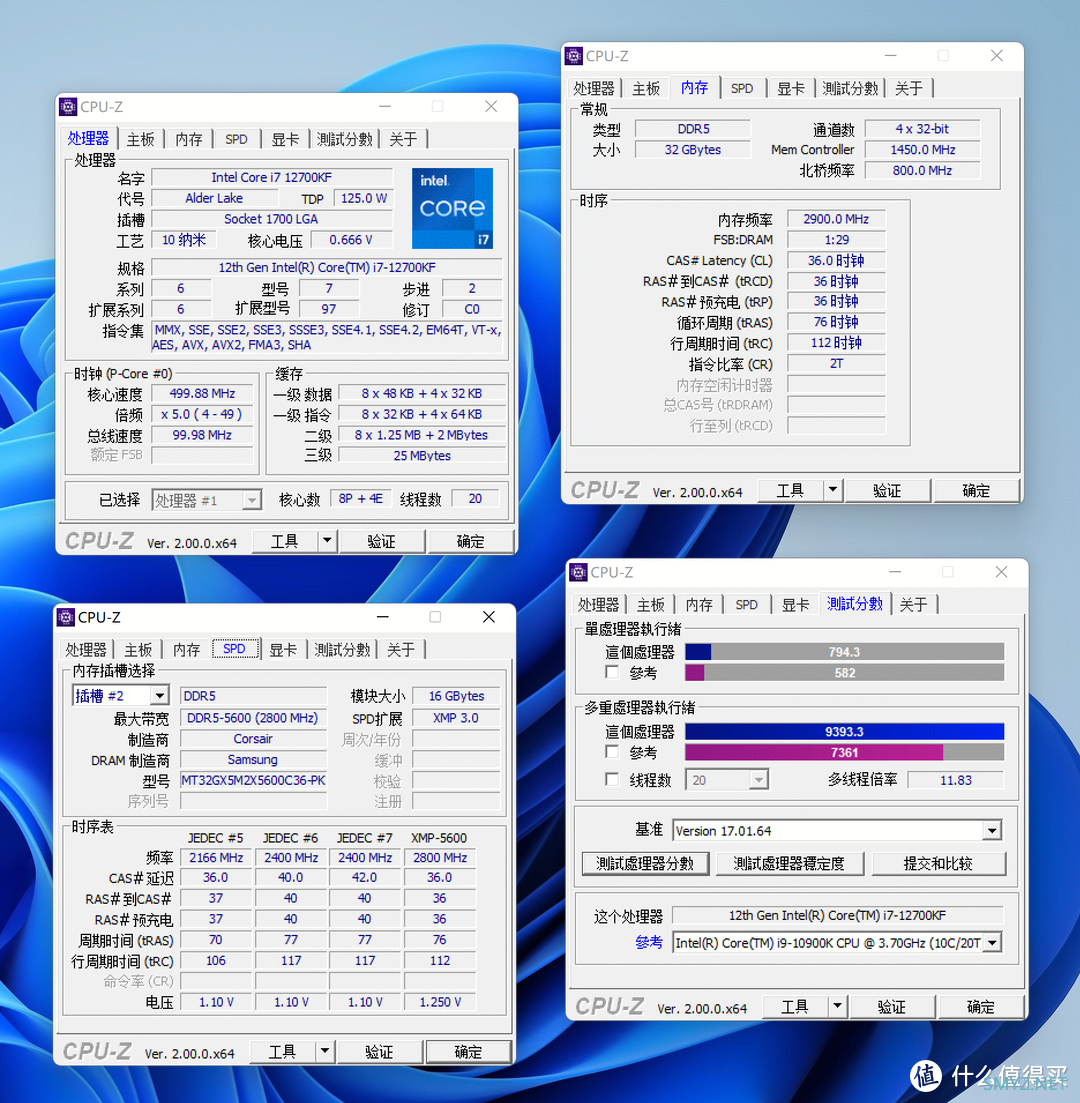Open the thread count 20 dropdown
The width and height of the screenshot is (1080, 1103).
pos(758,779)
